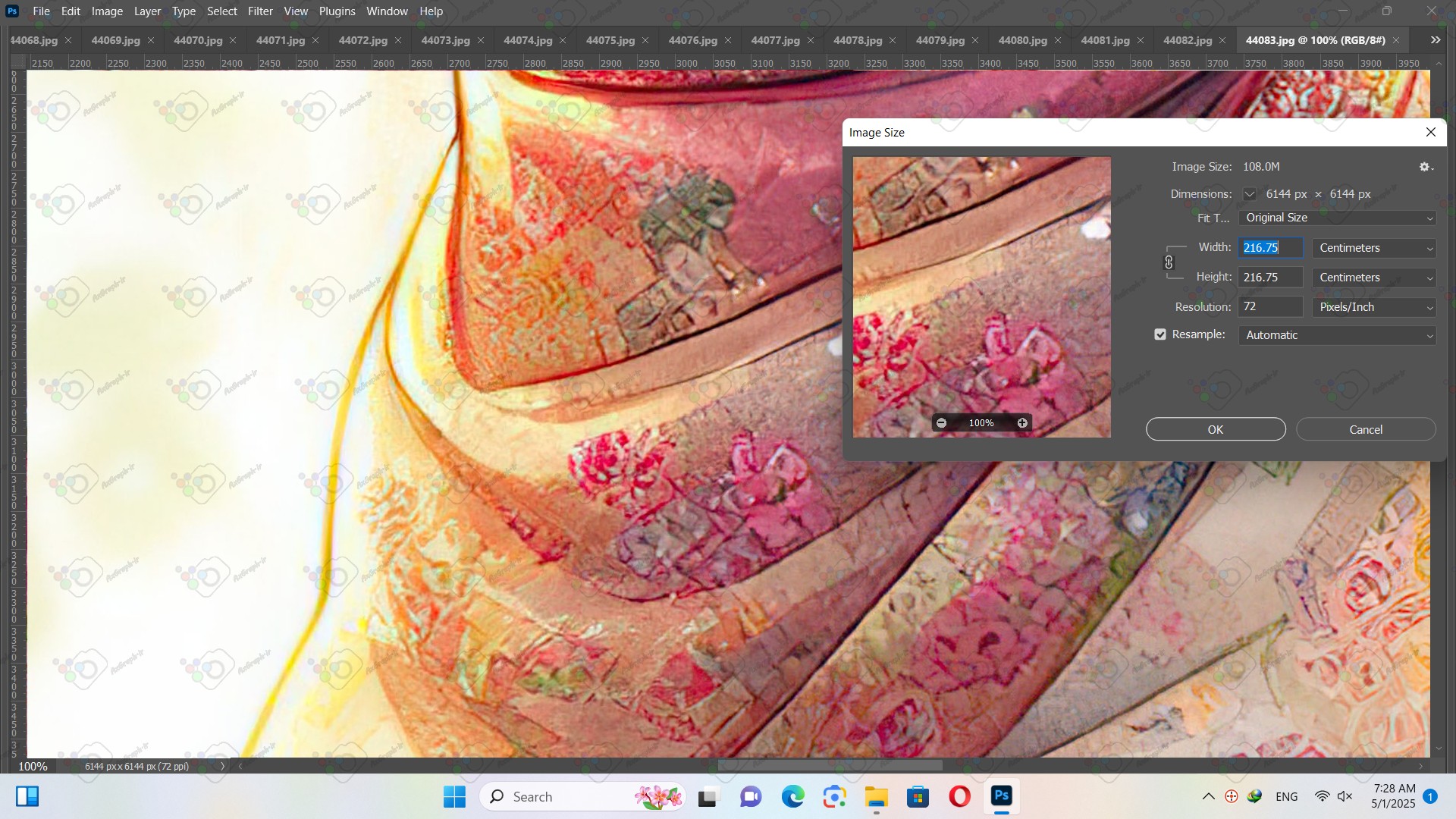The height and width of the screenshot is (819, 1456).
Task: Close the 44072.jpg document tab
Action: [398, 40]
